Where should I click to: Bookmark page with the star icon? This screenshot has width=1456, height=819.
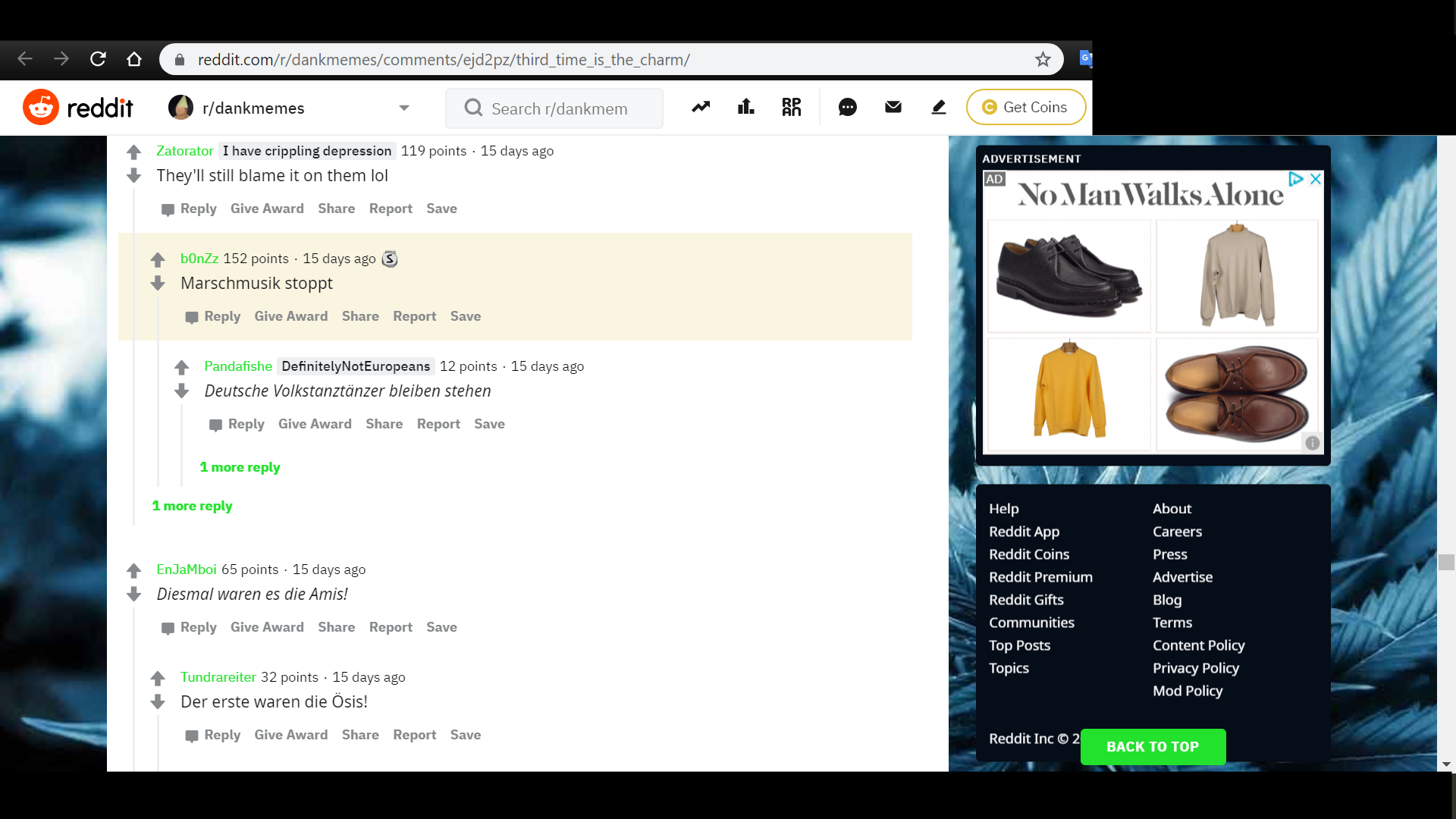pos(1043,59)
